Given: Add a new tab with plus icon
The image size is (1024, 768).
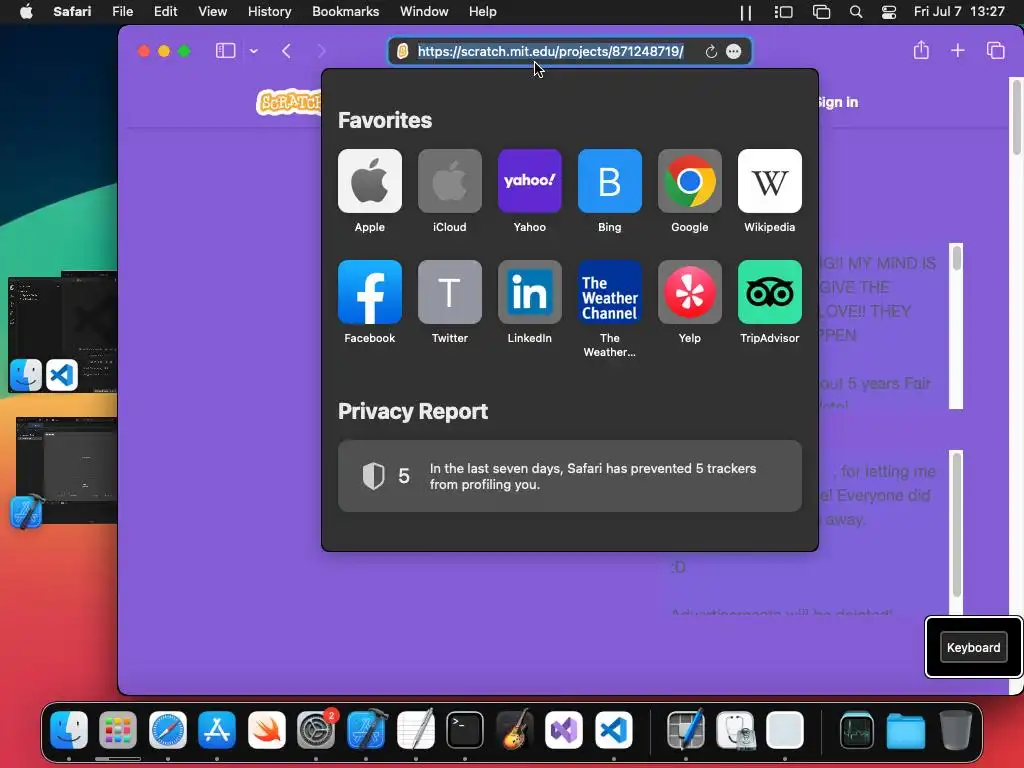Looking at the screenshot, I should 957,50.
